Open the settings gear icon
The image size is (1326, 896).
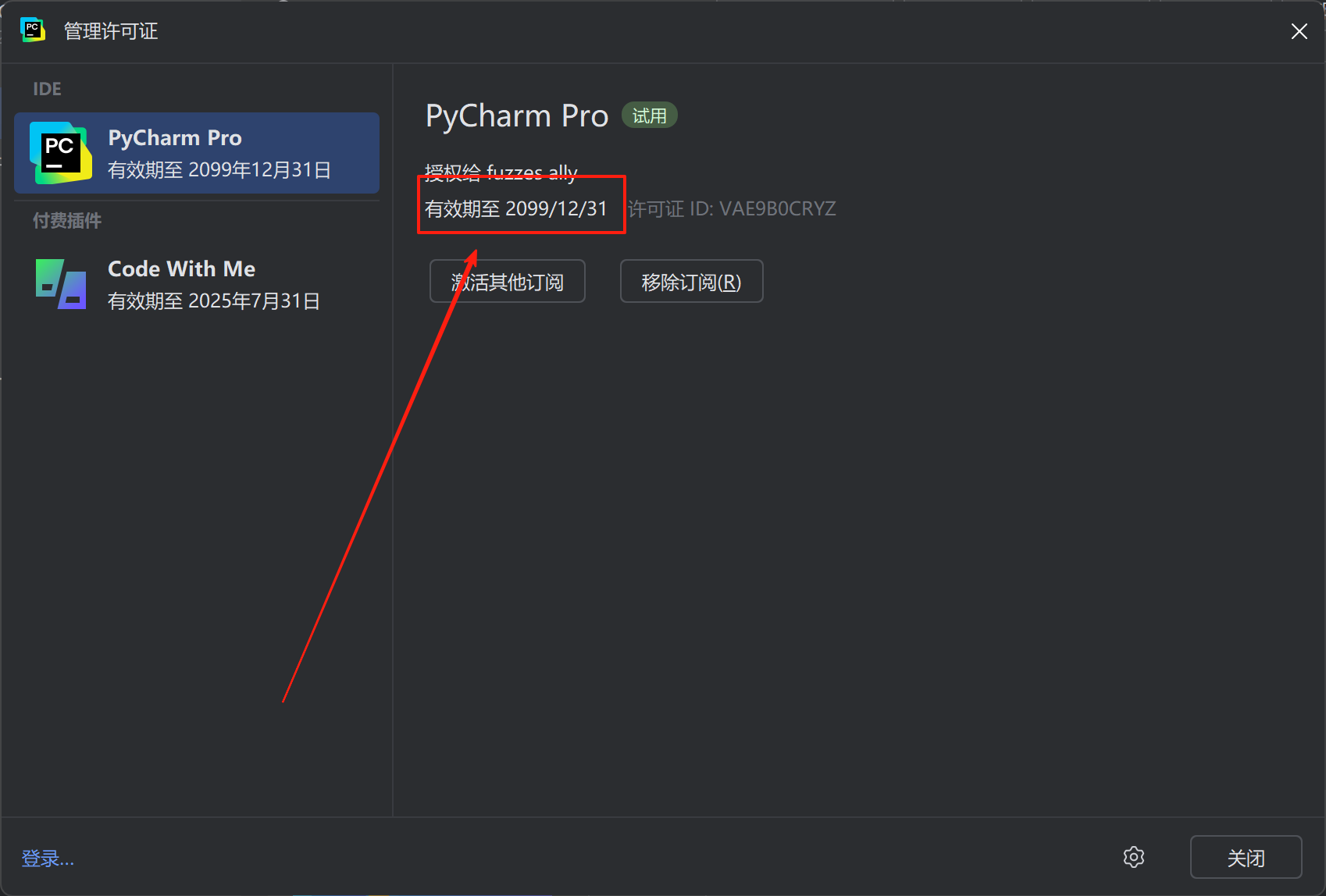(1134, 857)
